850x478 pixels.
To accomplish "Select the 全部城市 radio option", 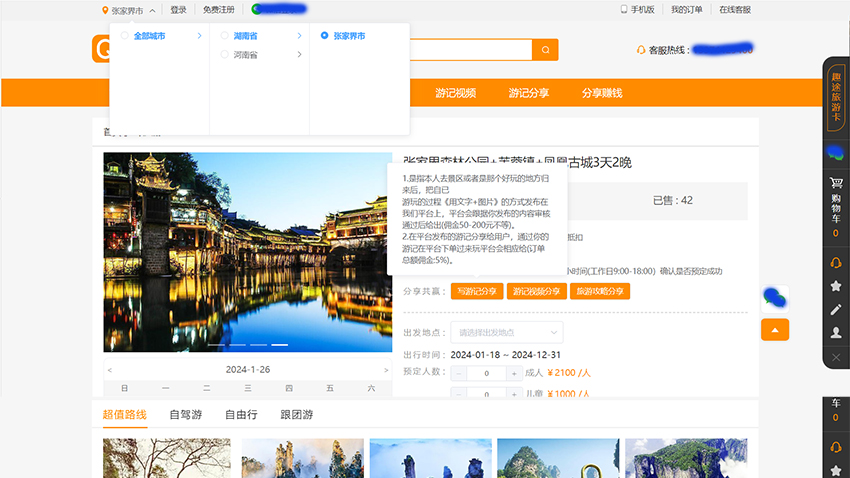I will pyautogui.click(x=125, y=36).
